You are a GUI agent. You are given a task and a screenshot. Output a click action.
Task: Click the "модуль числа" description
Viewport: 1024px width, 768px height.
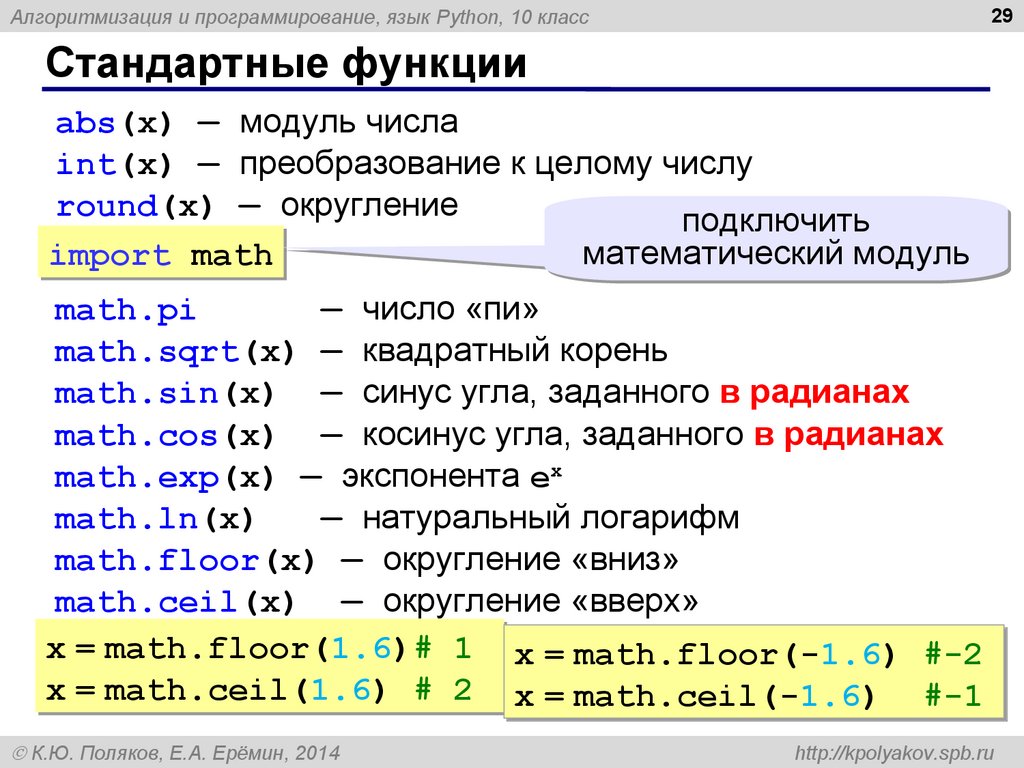coord(349,122)
